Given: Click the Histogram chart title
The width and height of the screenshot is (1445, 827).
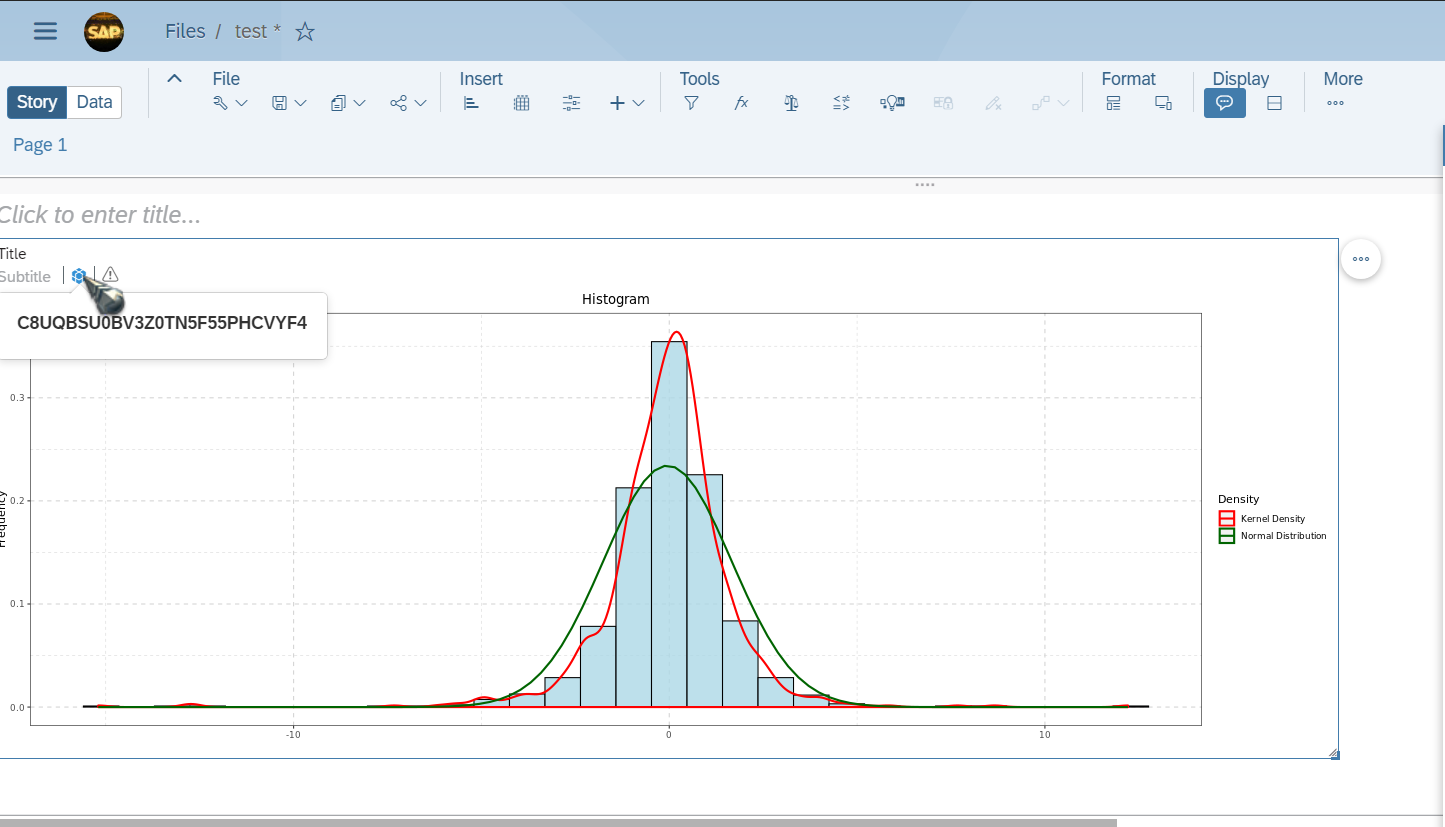Looking at the screenshot, I should [615, 299].
